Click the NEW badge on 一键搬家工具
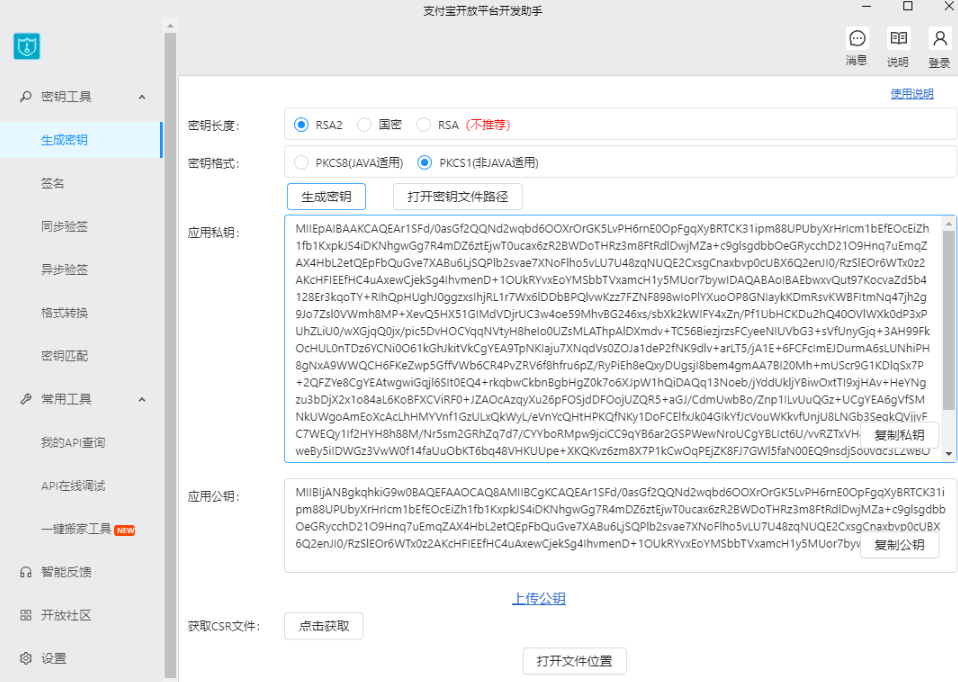Image resolution: width=958 pixels, height=682 pixels. tap(125, 530)
